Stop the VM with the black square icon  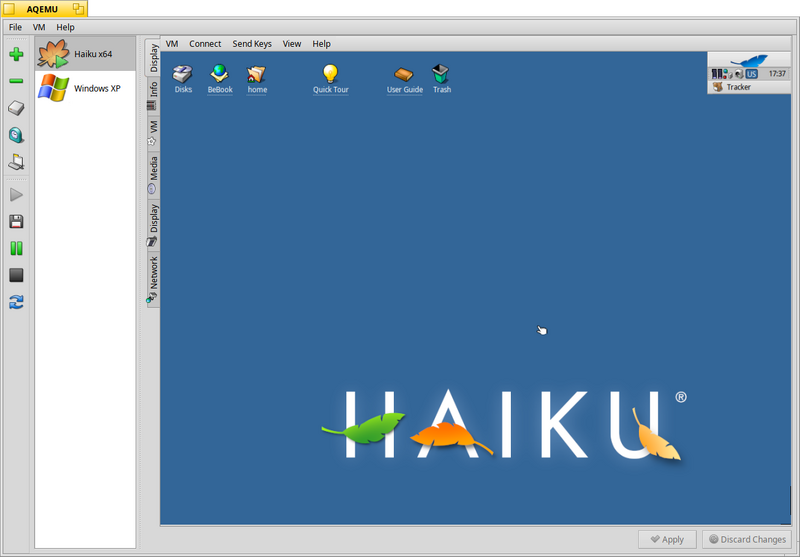point(16,275)
